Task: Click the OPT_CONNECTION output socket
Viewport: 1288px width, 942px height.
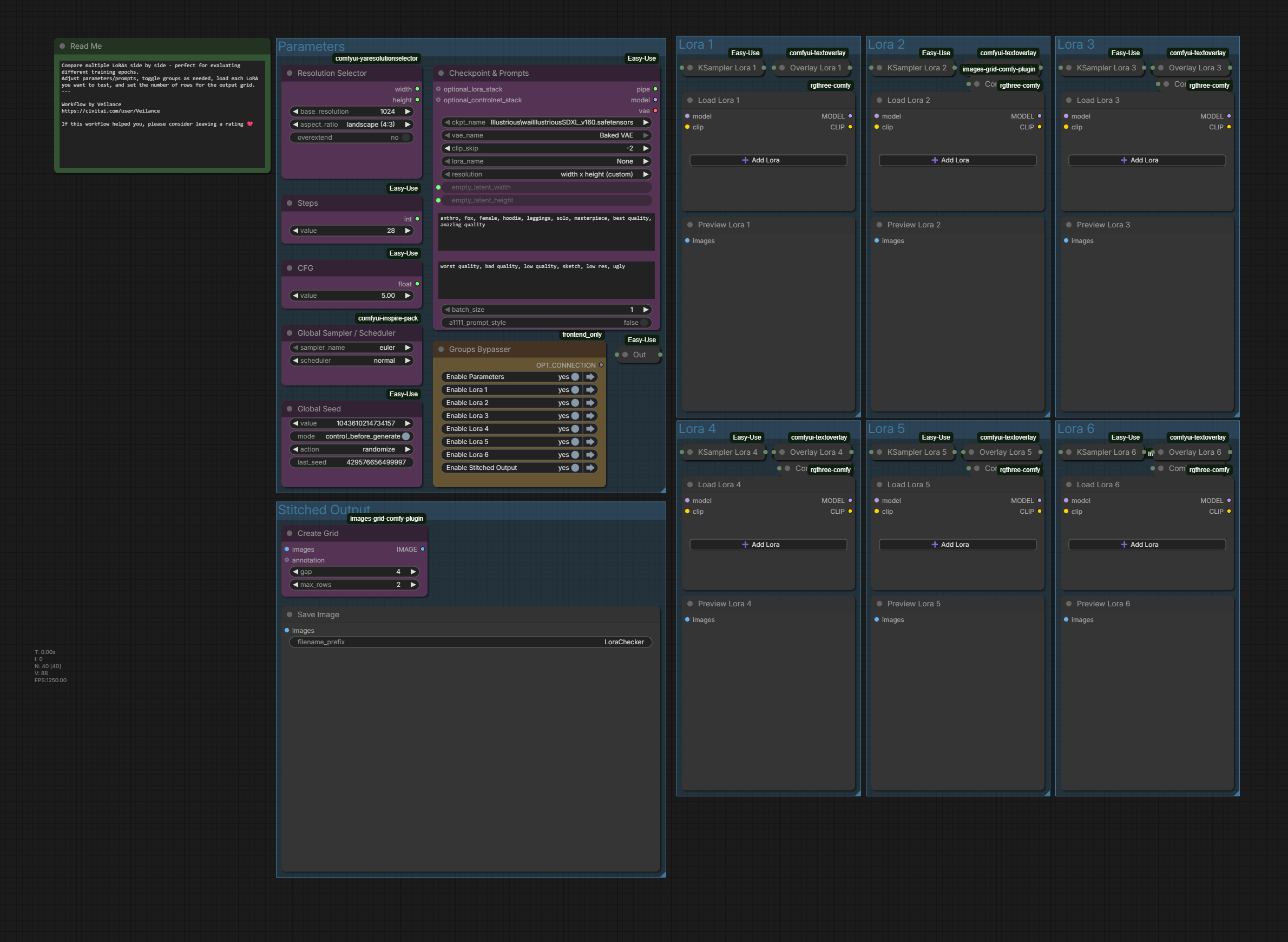Action: click(x=601, y=365)
